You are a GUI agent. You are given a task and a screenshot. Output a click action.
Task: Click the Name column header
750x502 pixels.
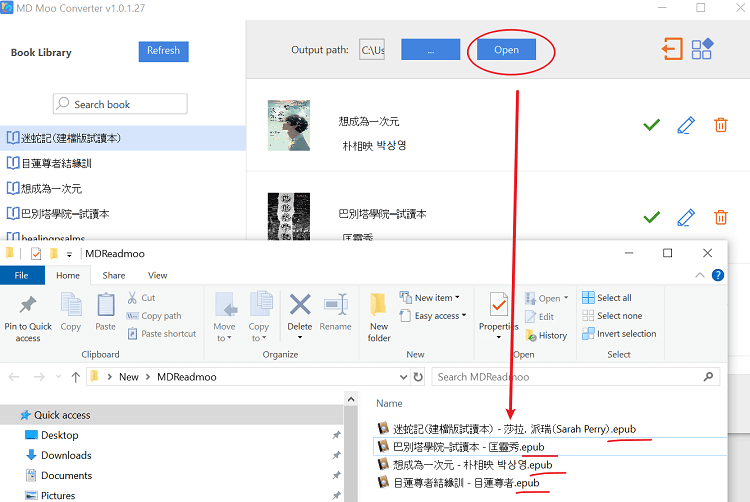pyautogui.click(x=389, y=404)
